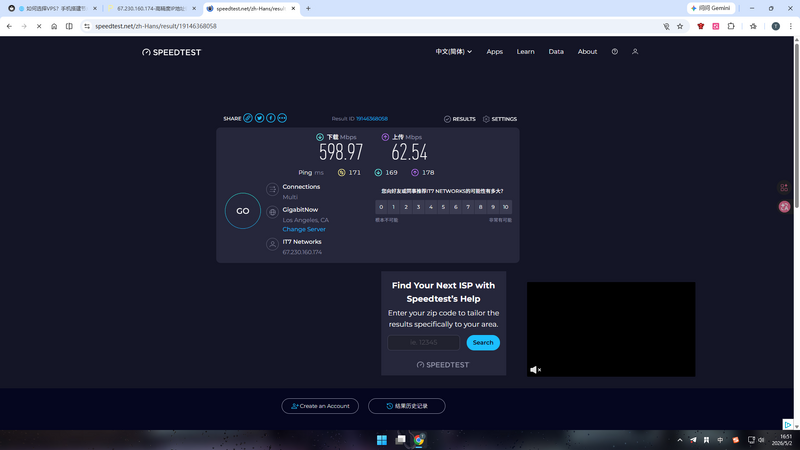Click the GigabitNow server globe icon
Image resolution: width=800 pixels, height=450 pixels.
(x=272, y=212)
